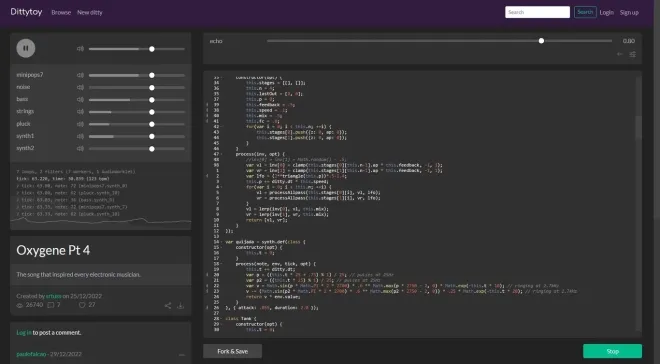The height and width of the screenshot is (364, 660).
Task: Click the slider marker beside var lfo line
Action: click(x=207, y=176)
